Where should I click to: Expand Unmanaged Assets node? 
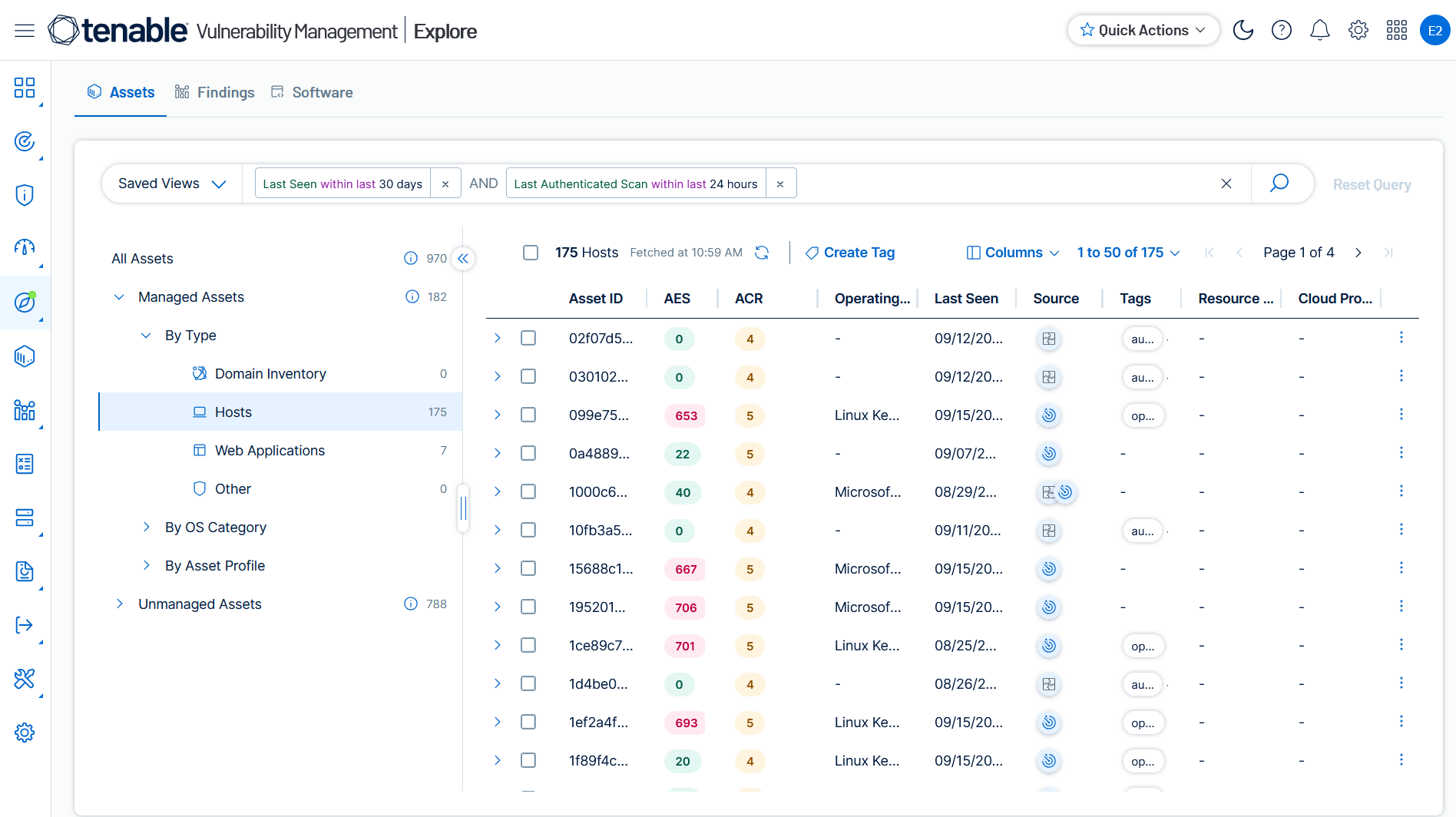119,604
